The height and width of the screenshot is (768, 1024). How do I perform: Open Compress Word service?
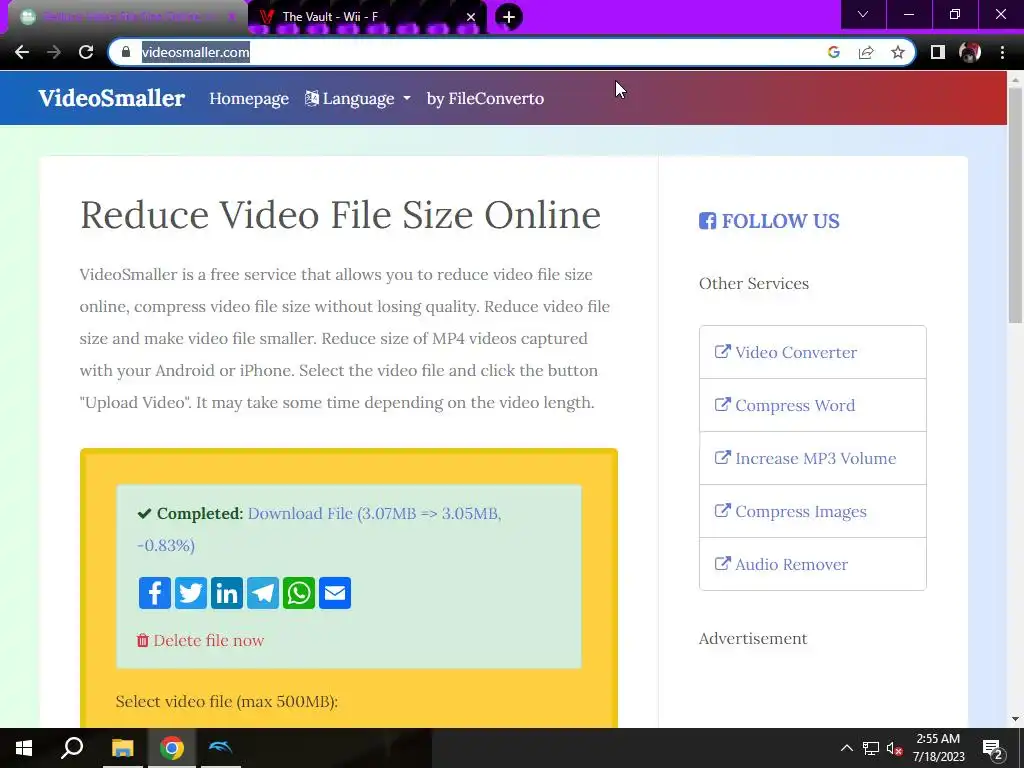click(x=812, y=406)
